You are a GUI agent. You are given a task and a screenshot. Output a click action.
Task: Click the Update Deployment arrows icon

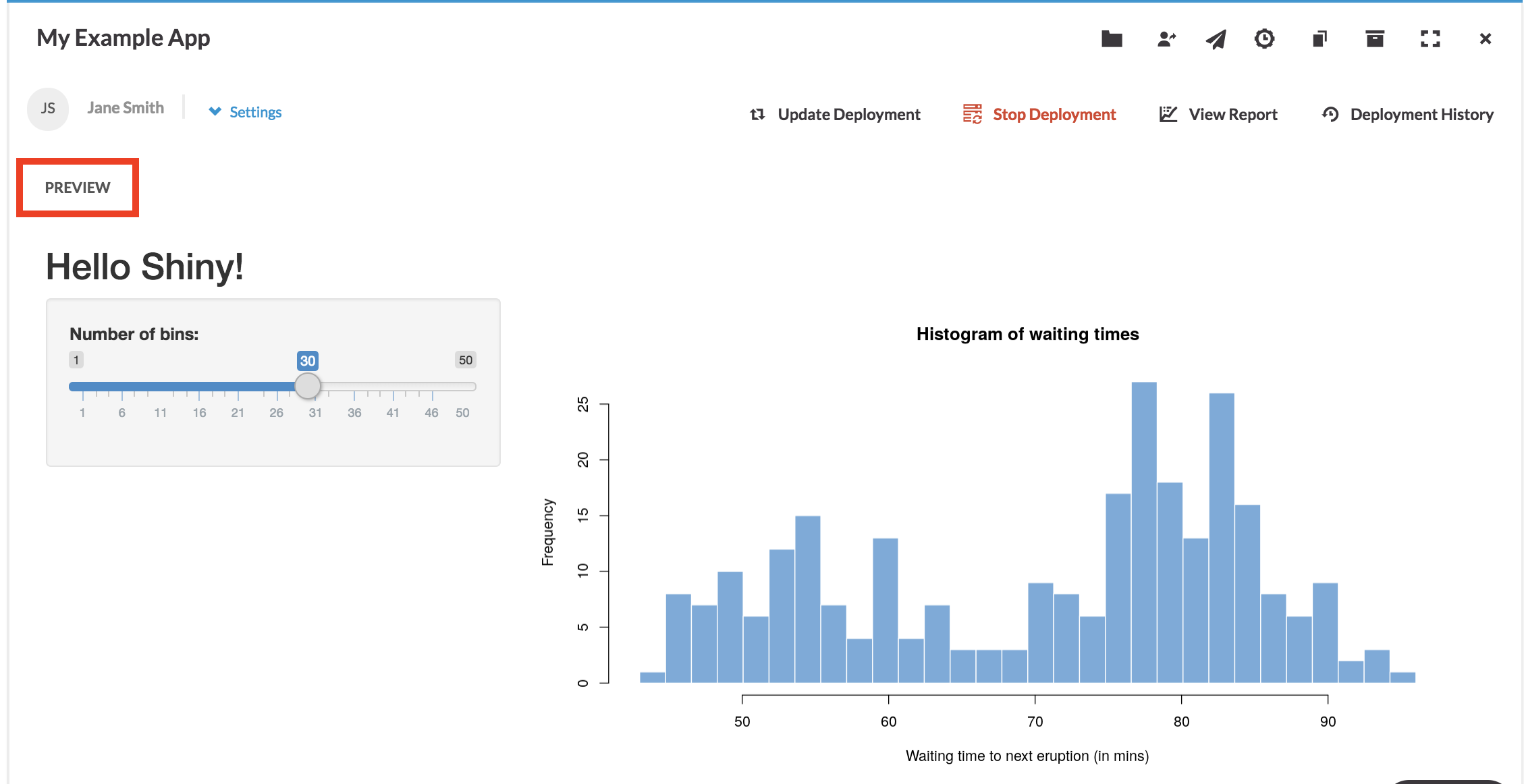[757, 115]
